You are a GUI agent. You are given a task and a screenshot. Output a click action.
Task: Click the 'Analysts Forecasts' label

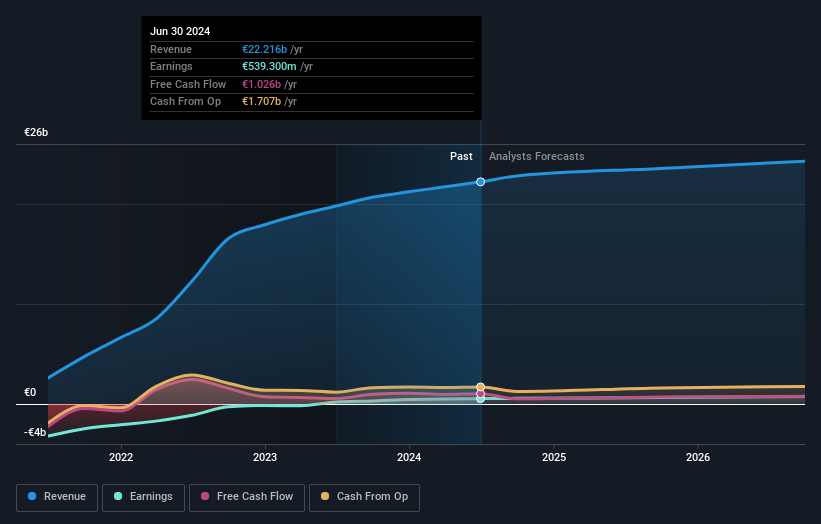(x=537, y=156)
